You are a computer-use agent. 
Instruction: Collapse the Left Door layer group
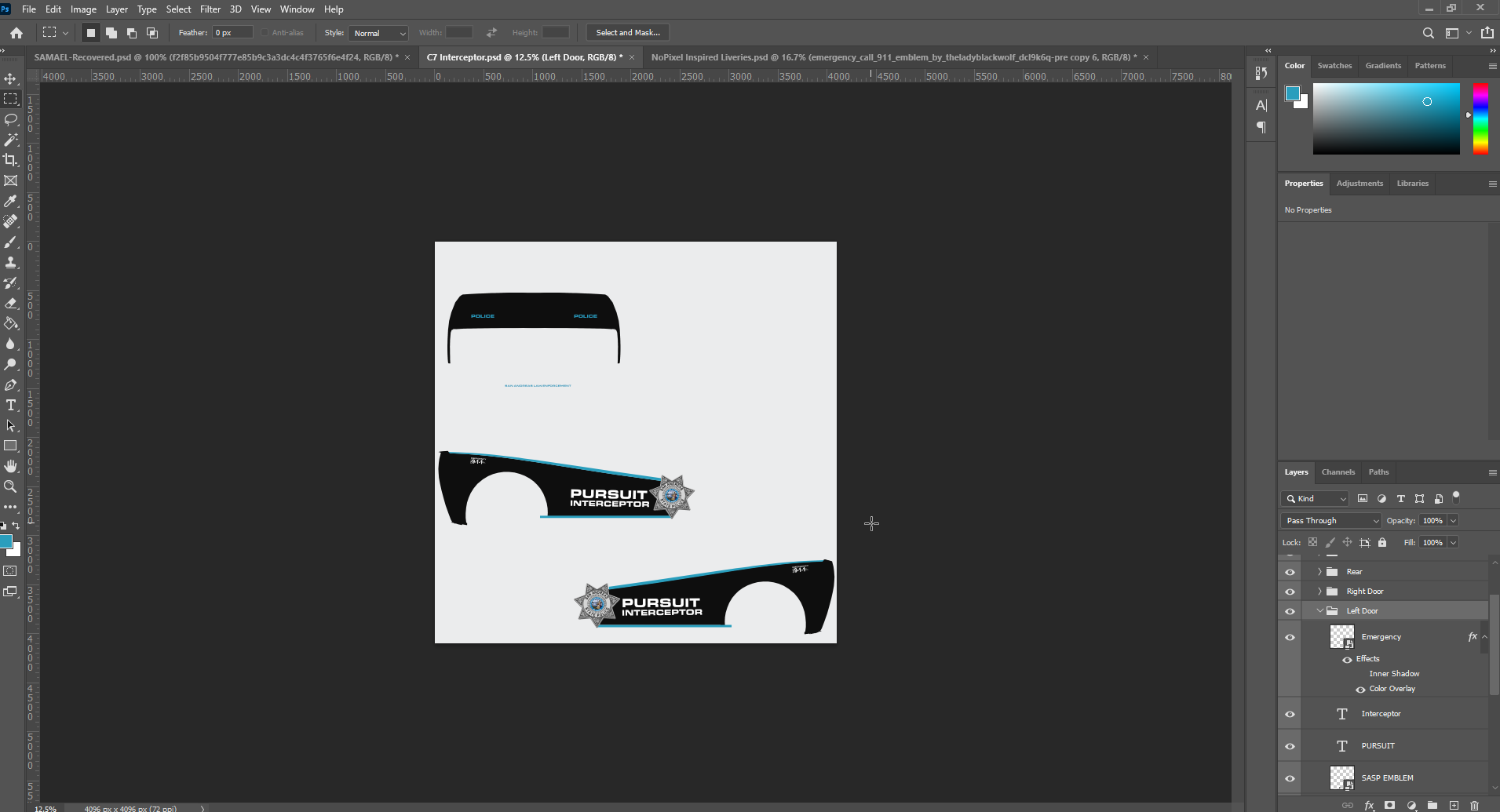[x=1319, y=610]
